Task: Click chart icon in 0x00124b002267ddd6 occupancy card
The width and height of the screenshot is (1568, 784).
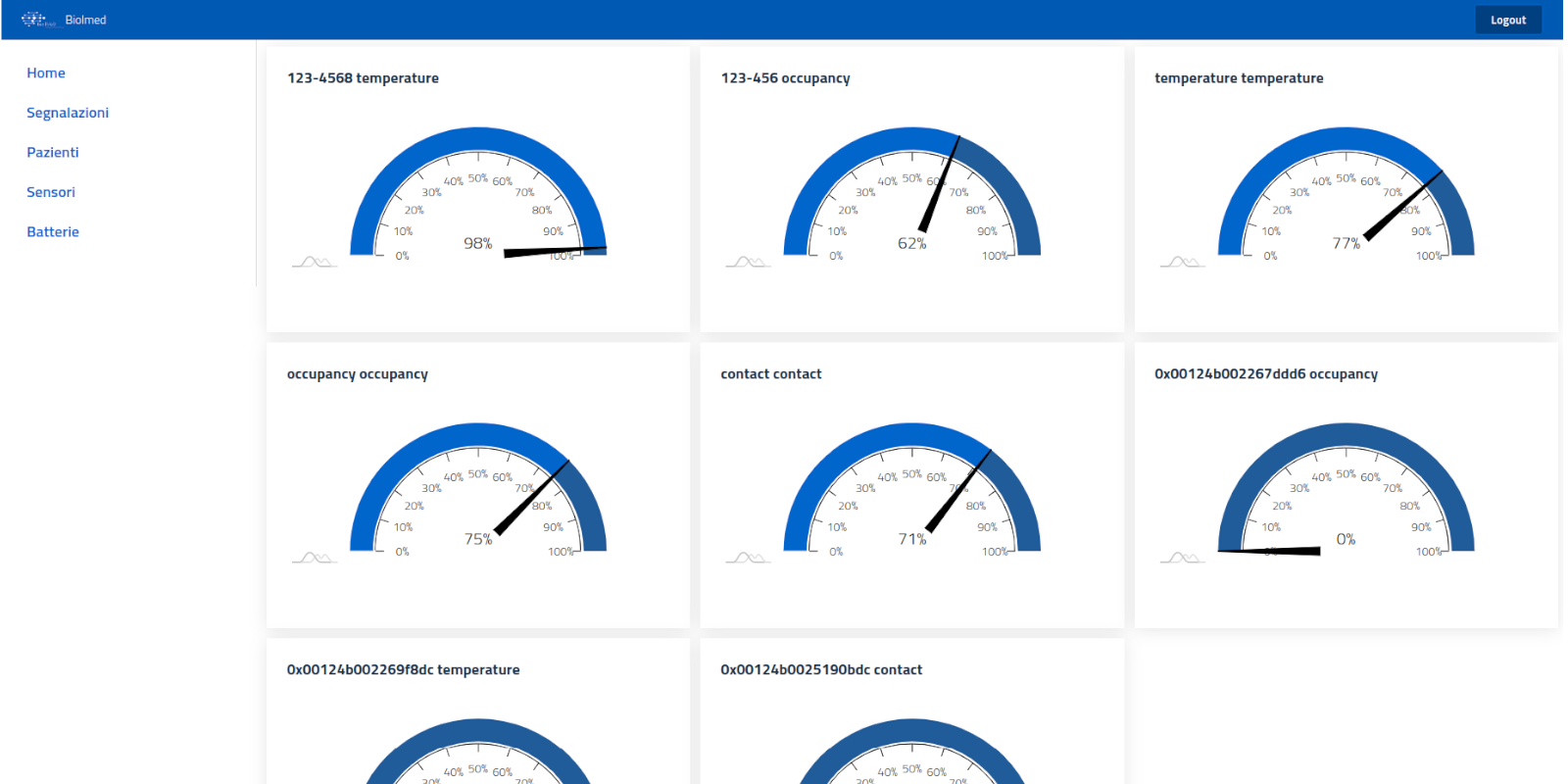Action: coord(1182,558)
